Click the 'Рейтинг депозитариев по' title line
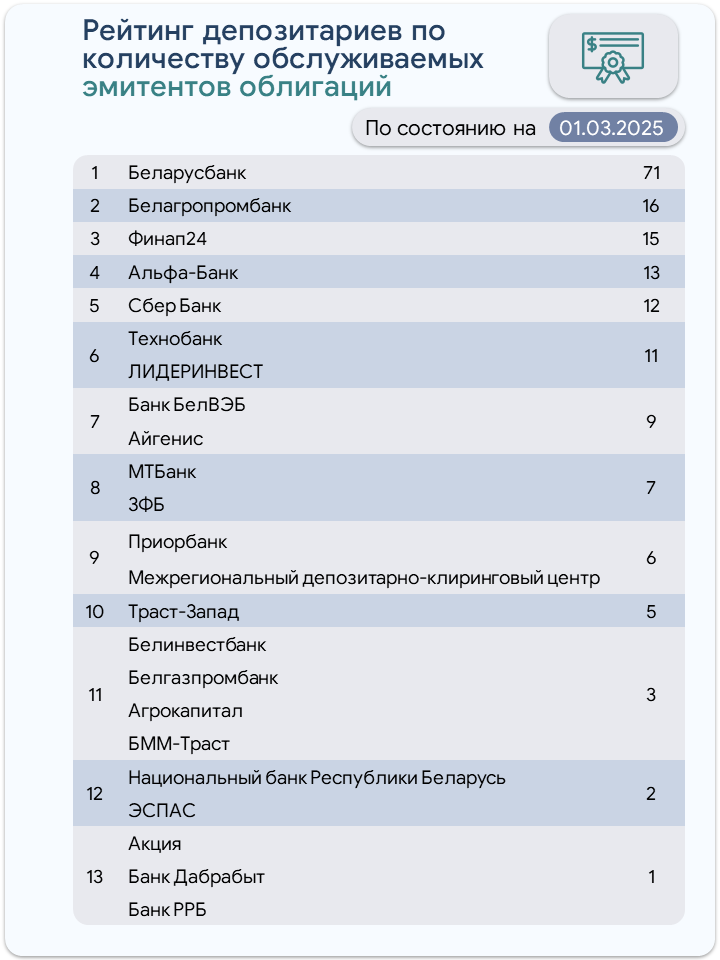Image resolution: width=720 pixels, height=960 pixels. (x=264, y=31)
